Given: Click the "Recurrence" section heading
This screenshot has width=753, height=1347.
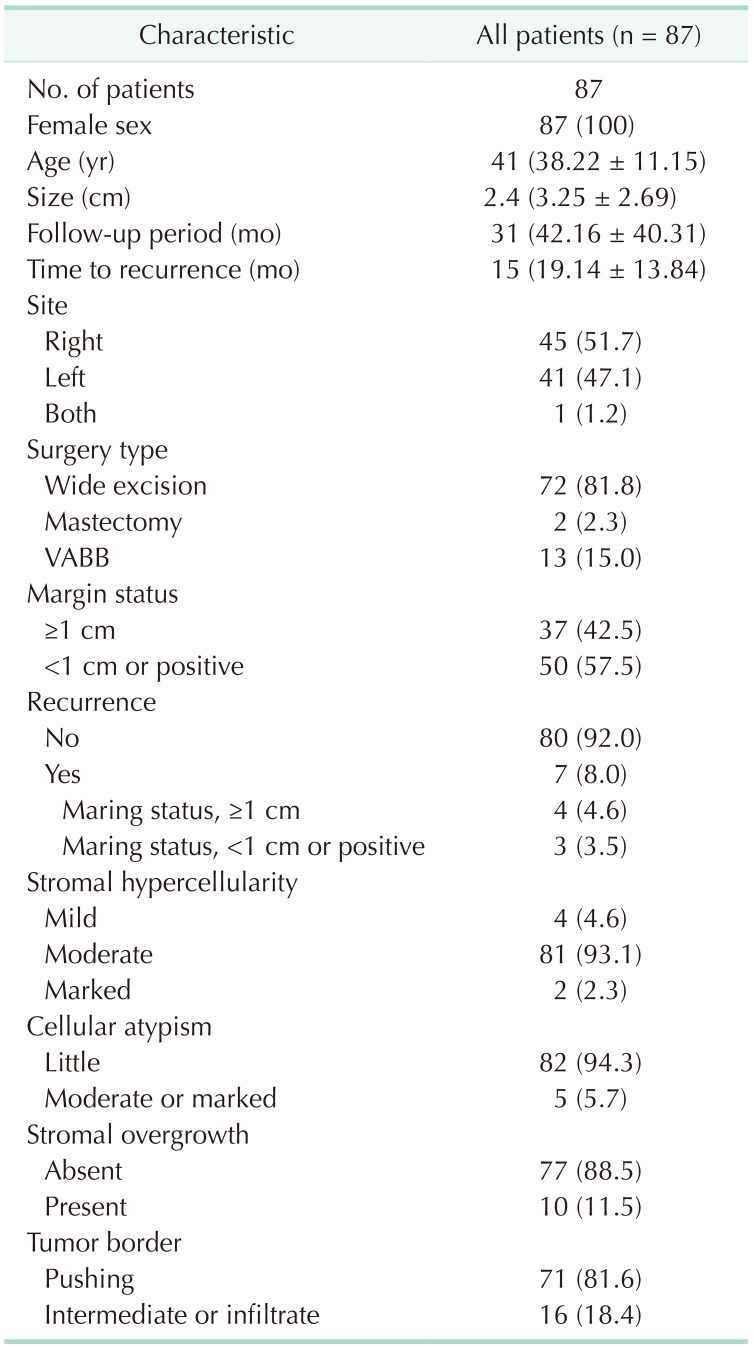Looking at the screenshot, I should (92, 702).
